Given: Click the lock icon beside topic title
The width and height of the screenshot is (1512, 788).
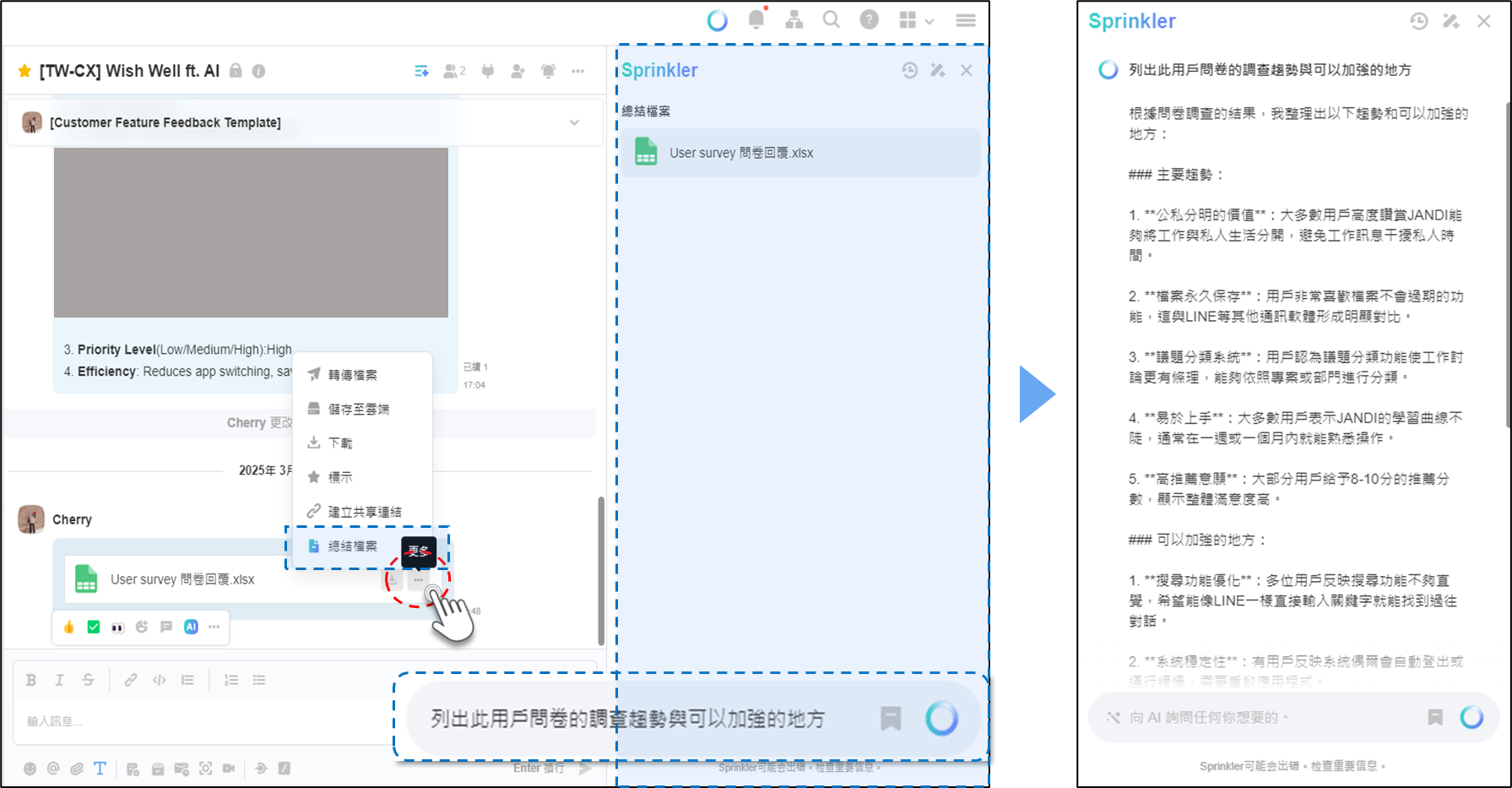Looking at the screenshot, I should 236,71.
